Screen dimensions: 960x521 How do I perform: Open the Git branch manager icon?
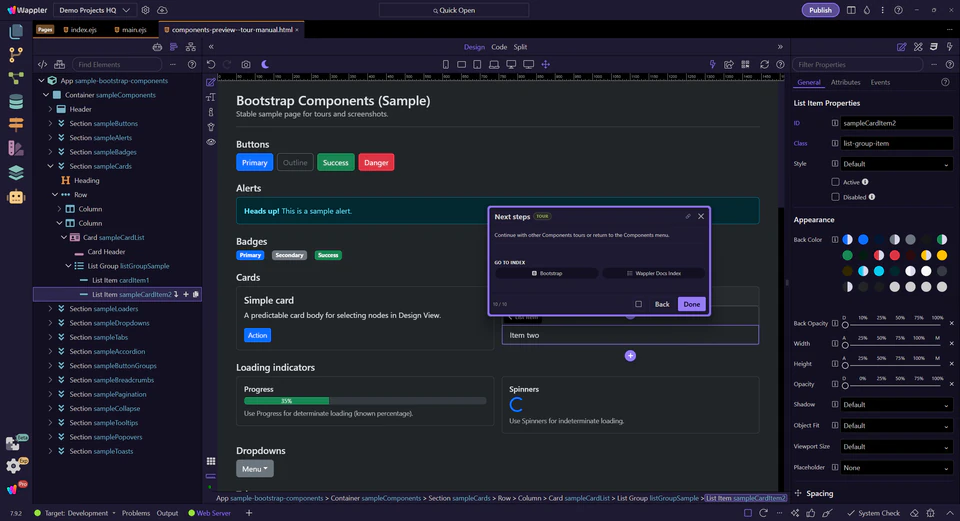[16, 55]
